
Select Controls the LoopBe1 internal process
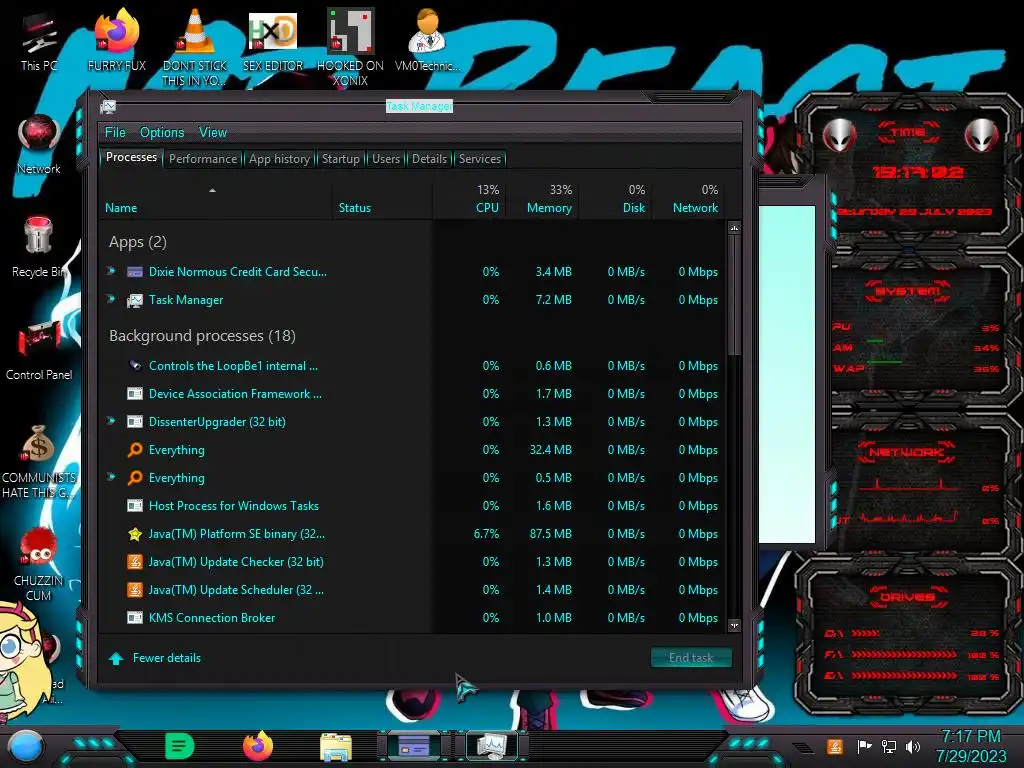pos(412,365)
